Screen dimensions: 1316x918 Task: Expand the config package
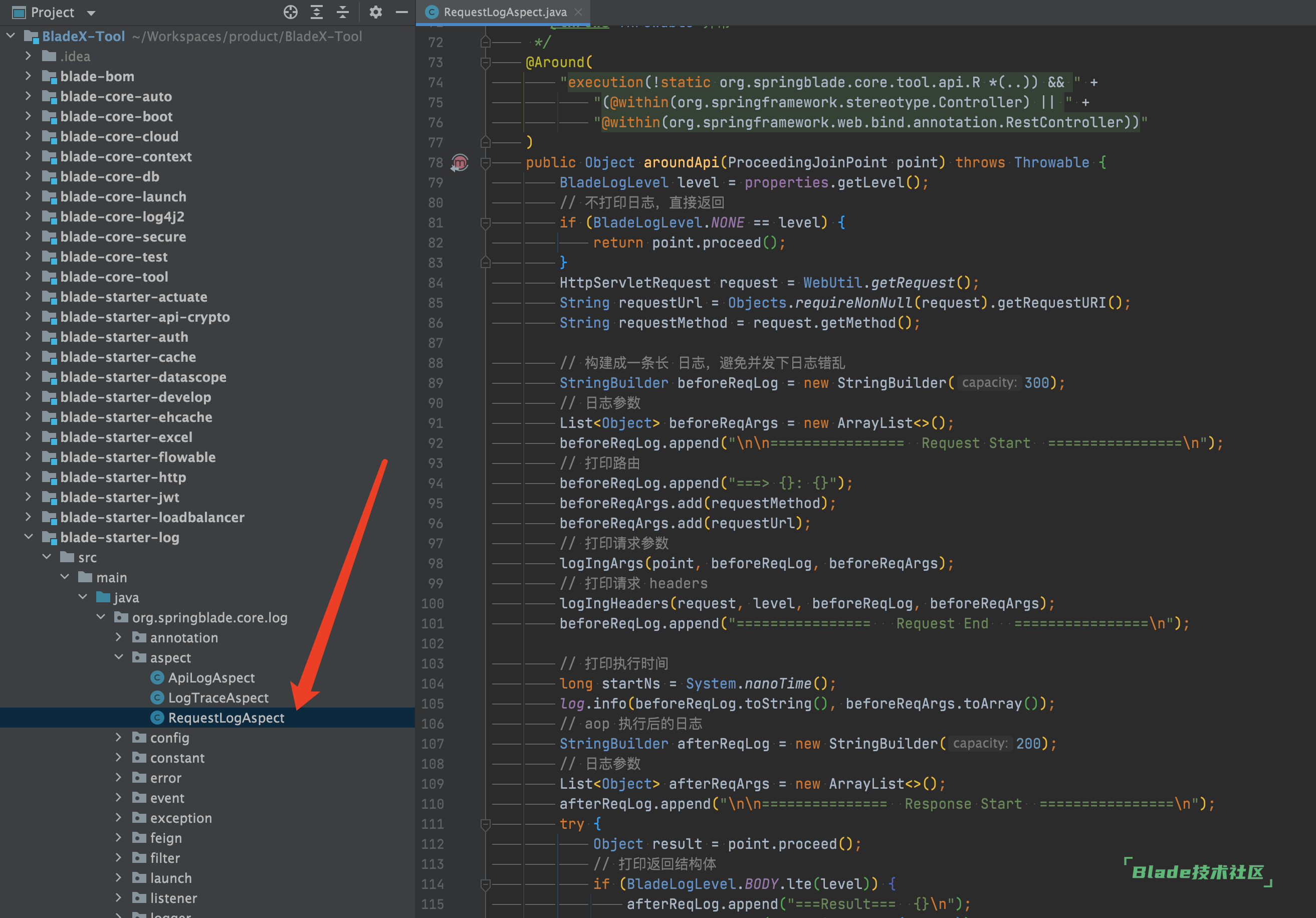pyautogui.click(x=118, y=738)
